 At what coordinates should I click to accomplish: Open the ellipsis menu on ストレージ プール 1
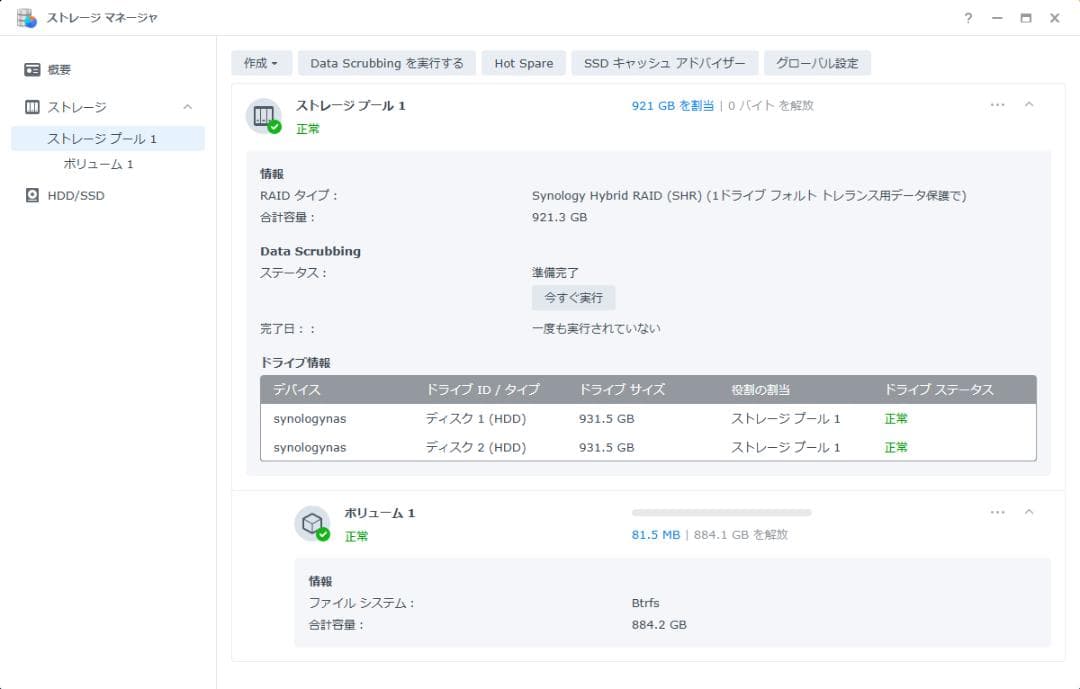click(x=997, y=104)
